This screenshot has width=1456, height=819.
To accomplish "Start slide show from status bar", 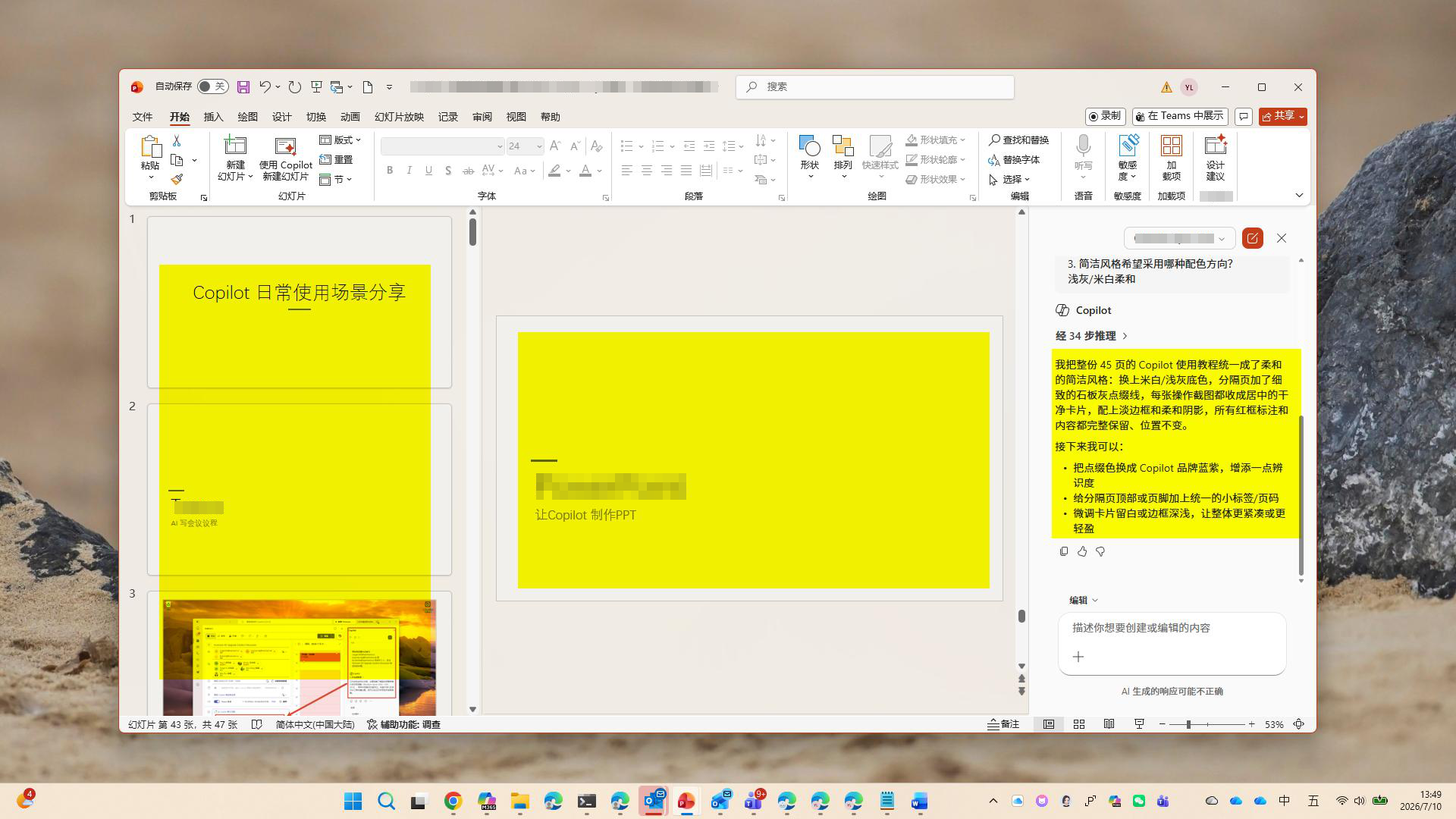I will pyautogui.click(x=1139, y=724).
